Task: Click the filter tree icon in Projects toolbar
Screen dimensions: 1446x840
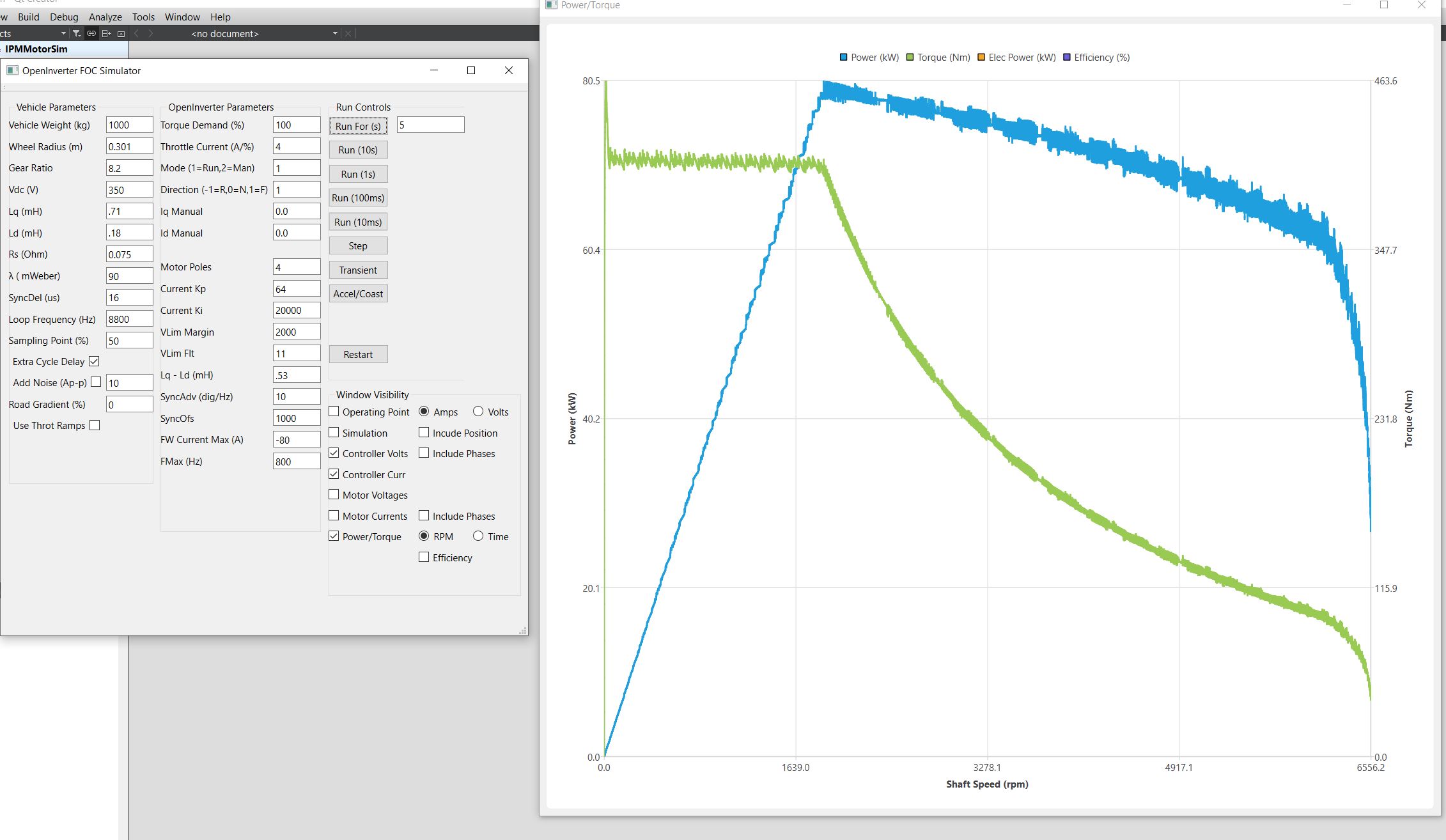Action: tap(76, 33)
